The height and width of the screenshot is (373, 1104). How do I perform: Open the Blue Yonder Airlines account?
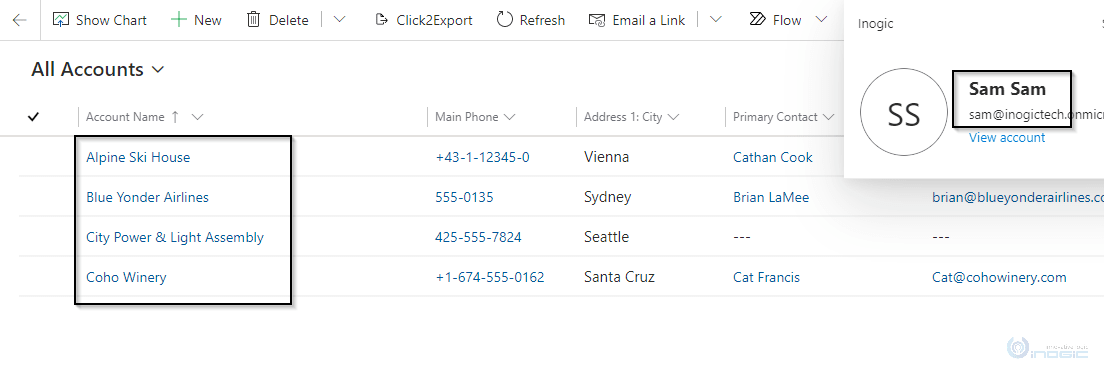point(147,198)
